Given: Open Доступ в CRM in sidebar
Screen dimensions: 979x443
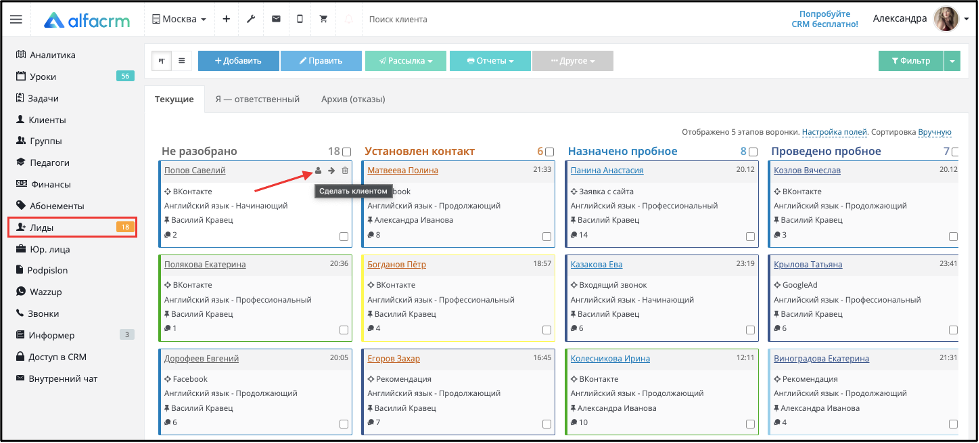Looking at the screenshot, I should 57,357.
